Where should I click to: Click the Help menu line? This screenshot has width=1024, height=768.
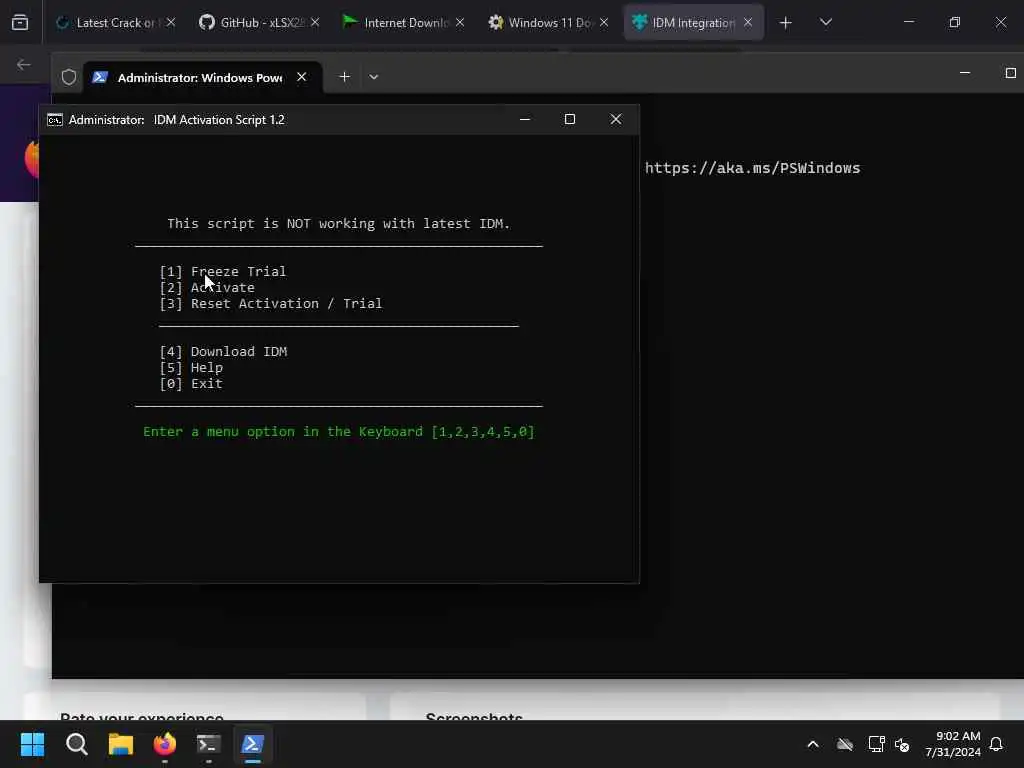[x=191, y=368]
